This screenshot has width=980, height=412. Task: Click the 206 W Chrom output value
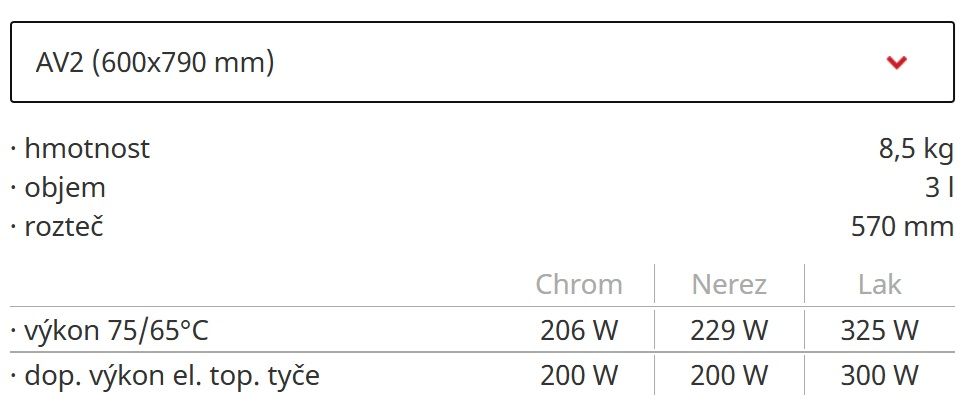tap(579, 331)
